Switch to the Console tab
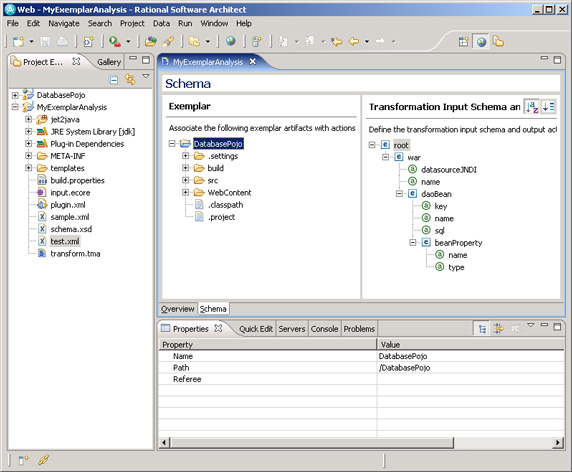This screenshot has height=472, width=572. tap(324, 329)
